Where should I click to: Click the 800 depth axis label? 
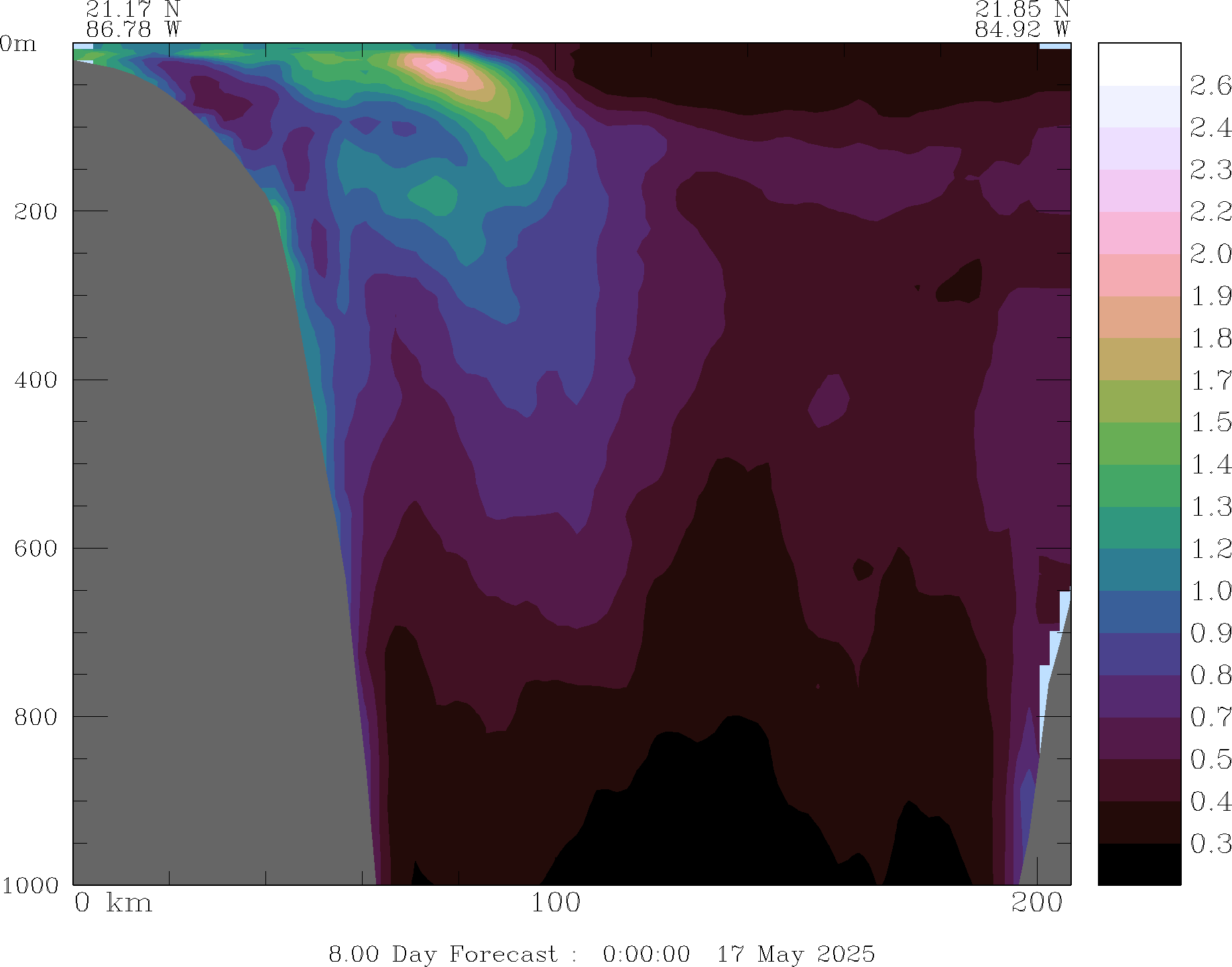36,717
